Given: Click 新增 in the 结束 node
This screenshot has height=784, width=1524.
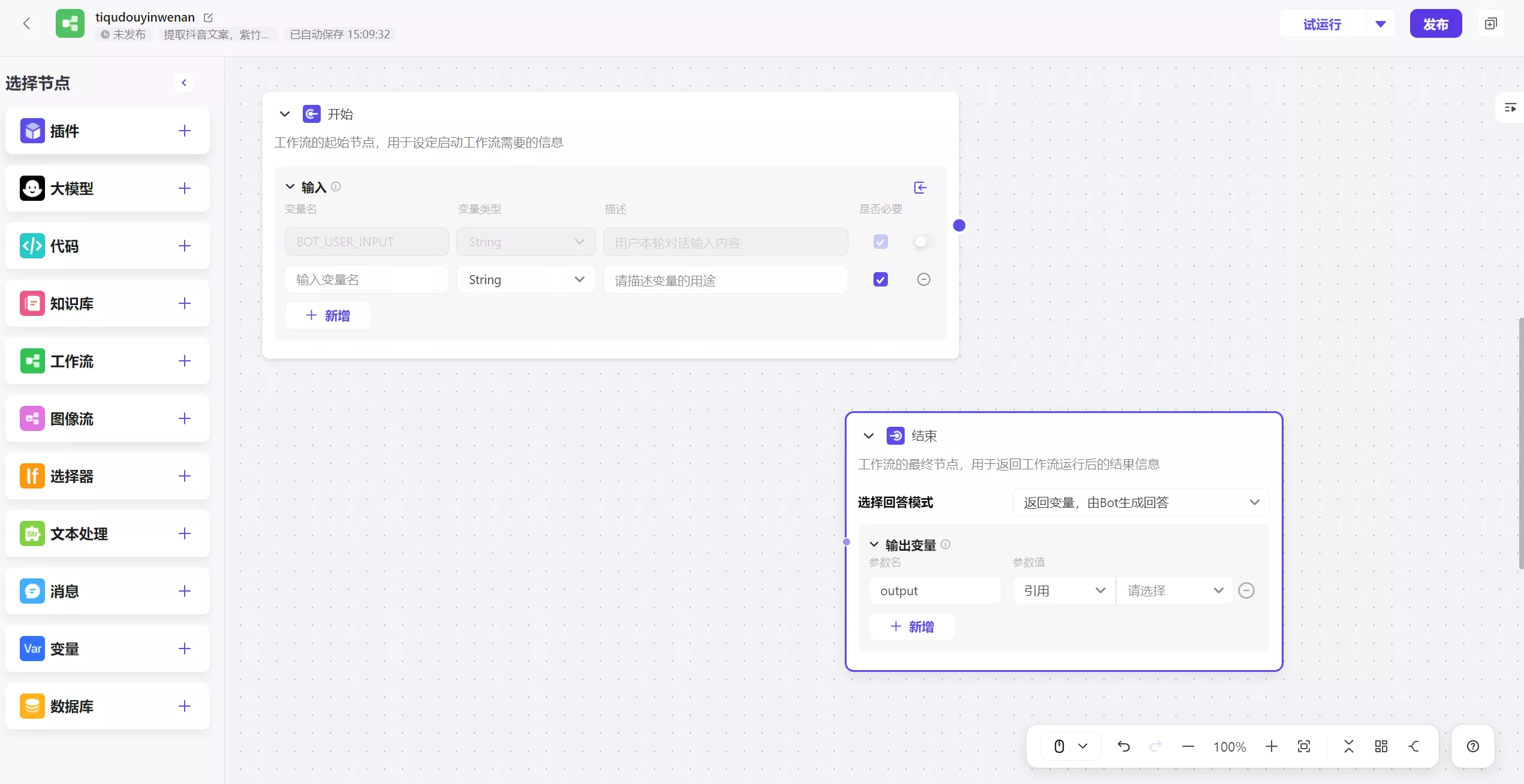Looking at the screenshot, I should pyautogui.click(x=911, y=626).
